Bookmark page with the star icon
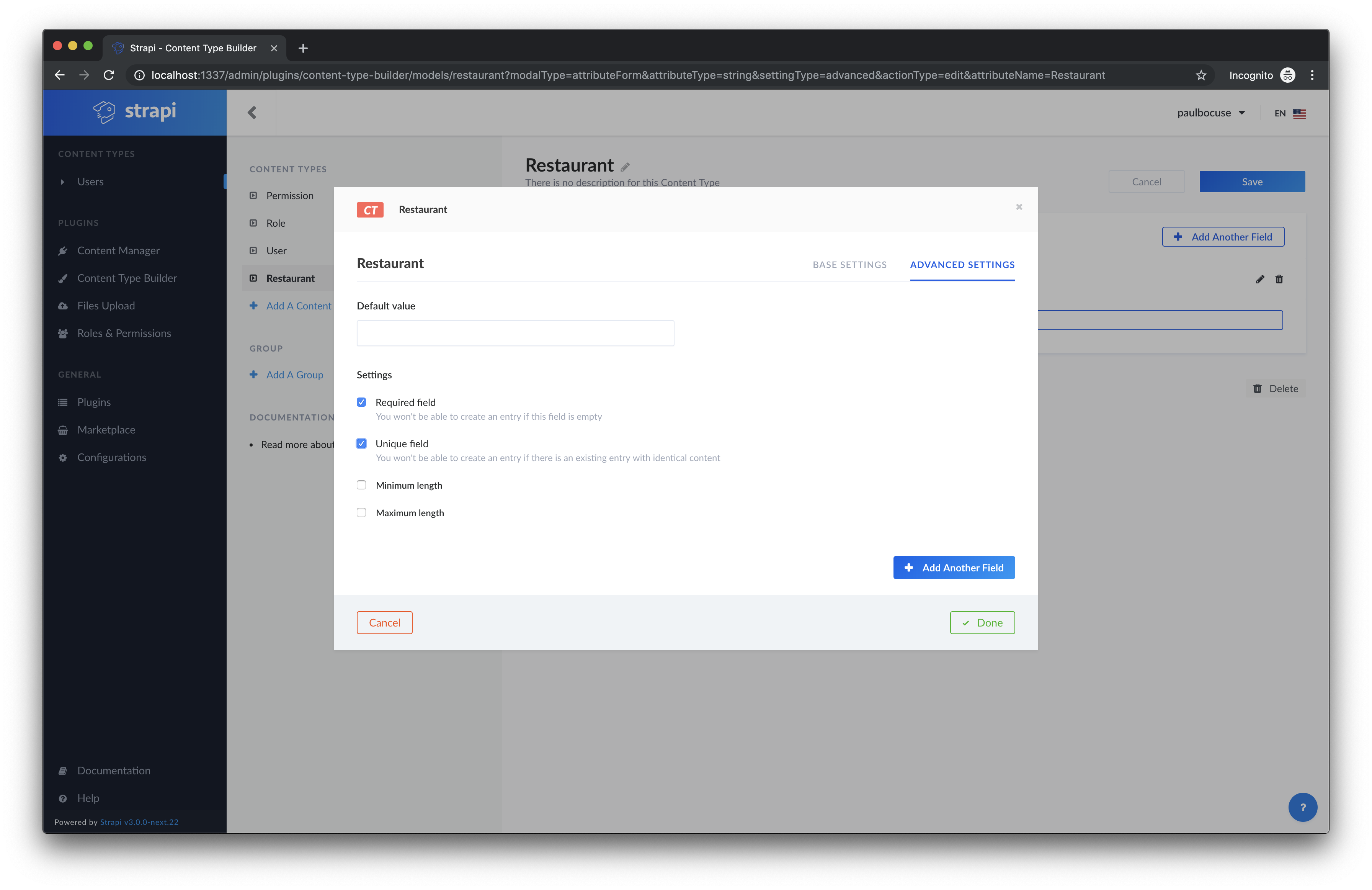 click(1201, 75)
